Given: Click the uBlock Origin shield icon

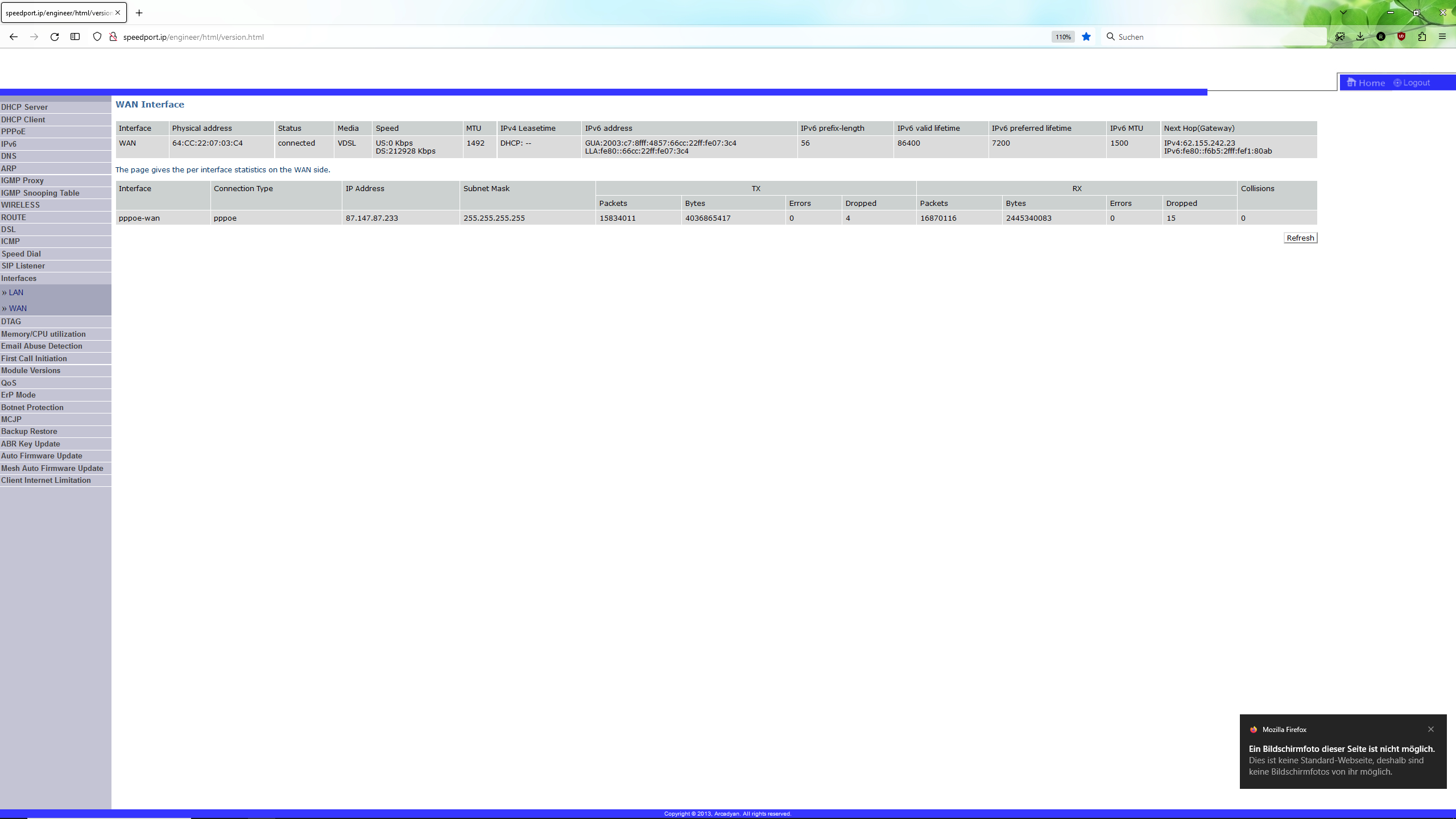Looking at the screenshot, I should tap(1401, 37).
